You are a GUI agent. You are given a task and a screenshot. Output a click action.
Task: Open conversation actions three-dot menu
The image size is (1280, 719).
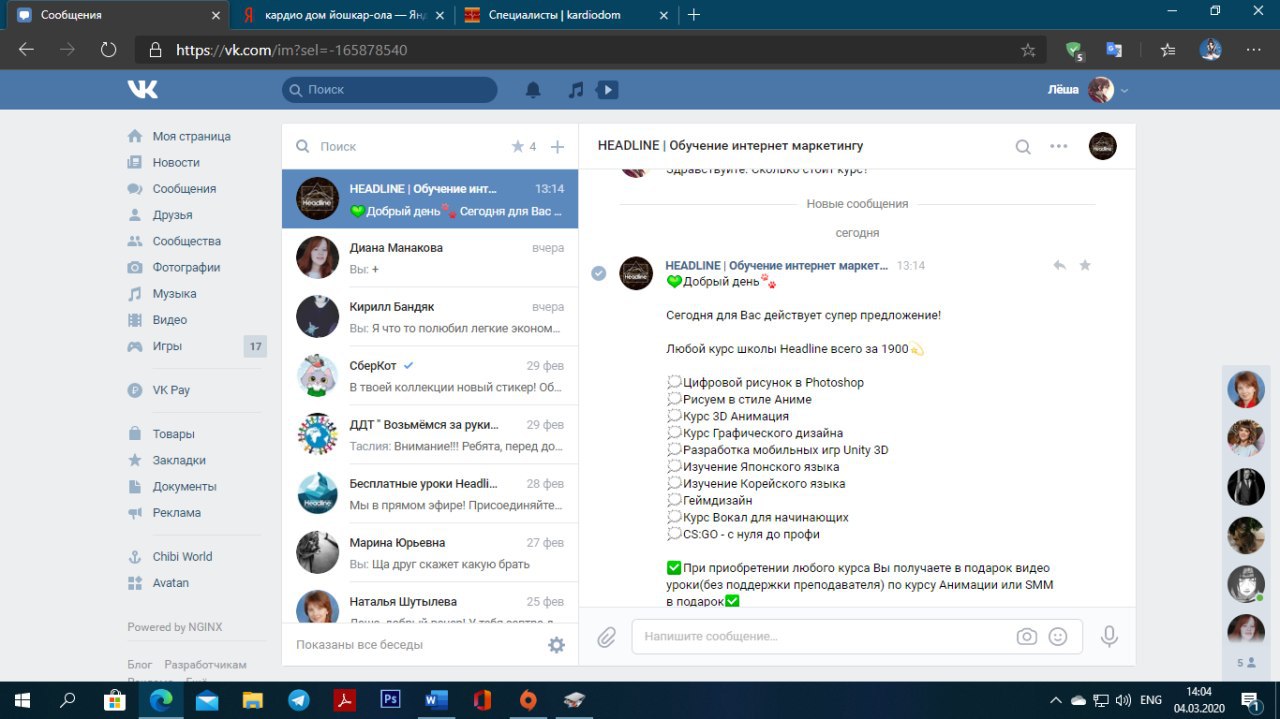click(x=1059, y=146)
